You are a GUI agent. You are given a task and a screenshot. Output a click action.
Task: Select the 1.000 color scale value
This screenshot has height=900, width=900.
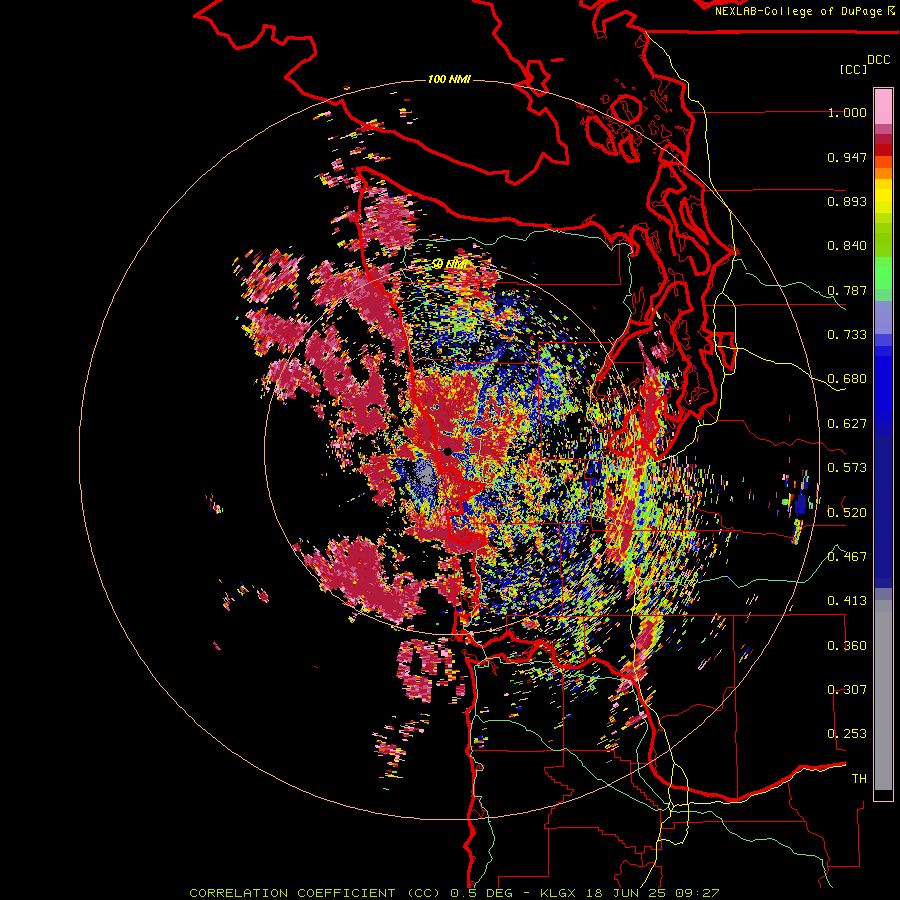coord(847,112)
